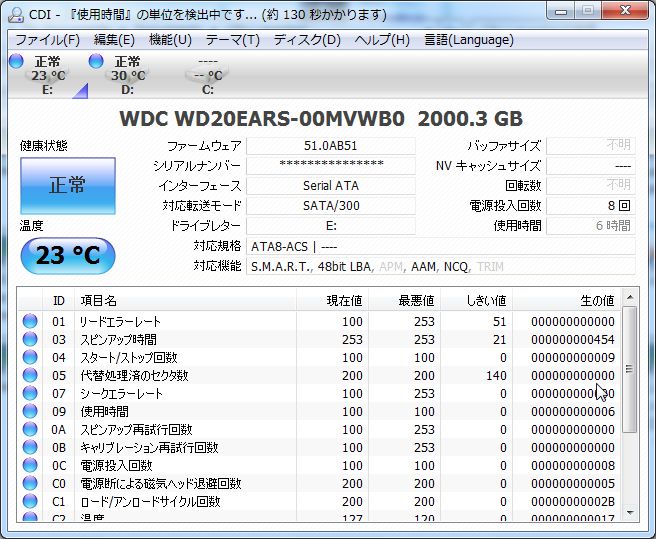This screenshot has height=539, width=656.
Task: Click the 最悪値 column header
Action: 405,300
